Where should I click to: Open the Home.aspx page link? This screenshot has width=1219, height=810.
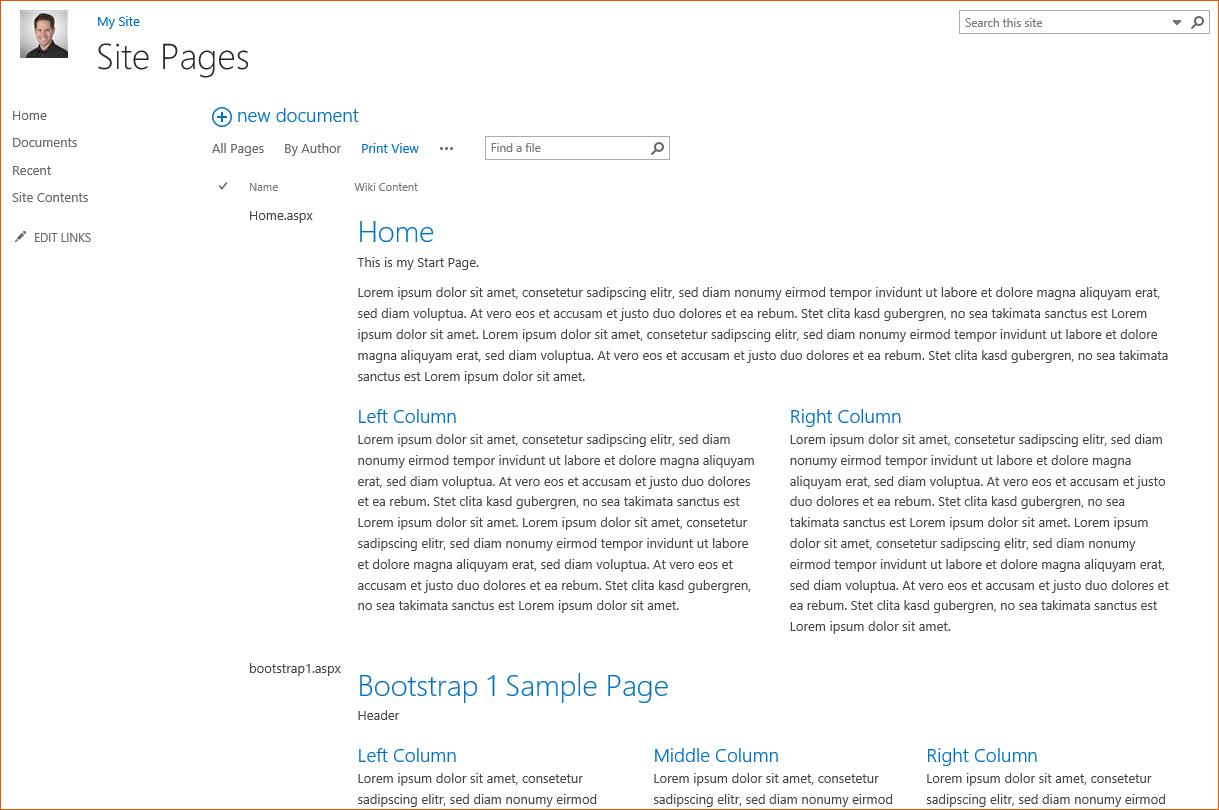tap(280, 215)
